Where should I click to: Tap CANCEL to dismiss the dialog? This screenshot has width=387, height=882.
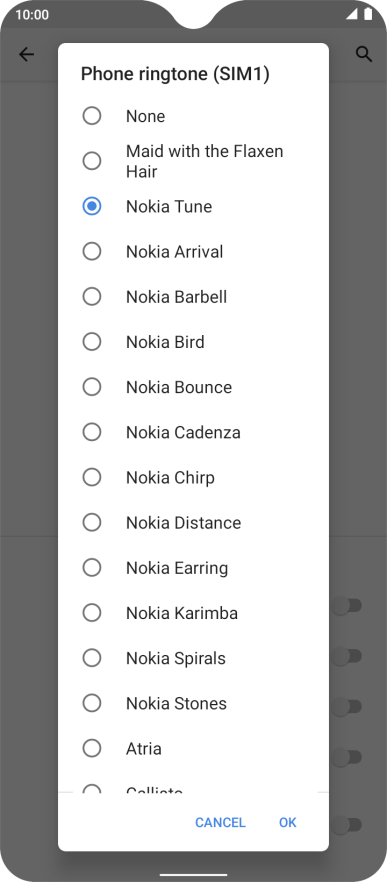pos(220,822)
